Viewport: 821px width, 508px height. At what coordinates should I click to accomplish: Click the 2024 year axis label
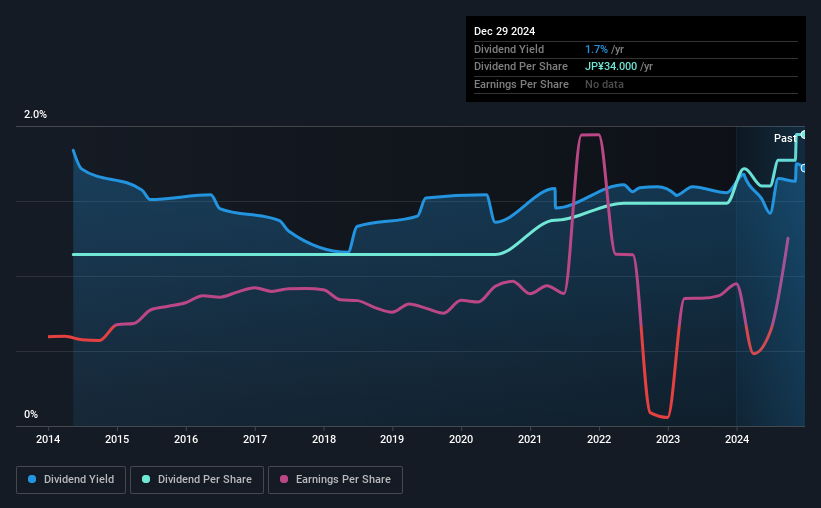(737, 439)
